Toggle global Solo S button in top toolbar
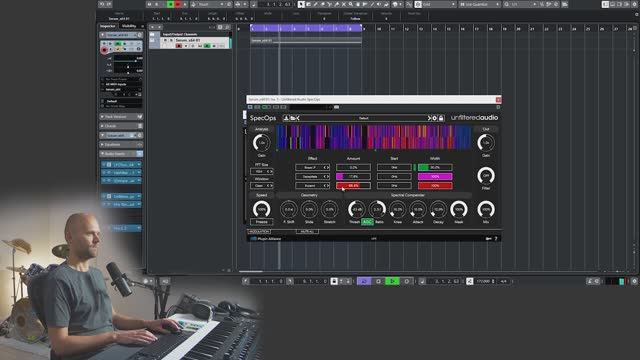 tap(156, 4)
